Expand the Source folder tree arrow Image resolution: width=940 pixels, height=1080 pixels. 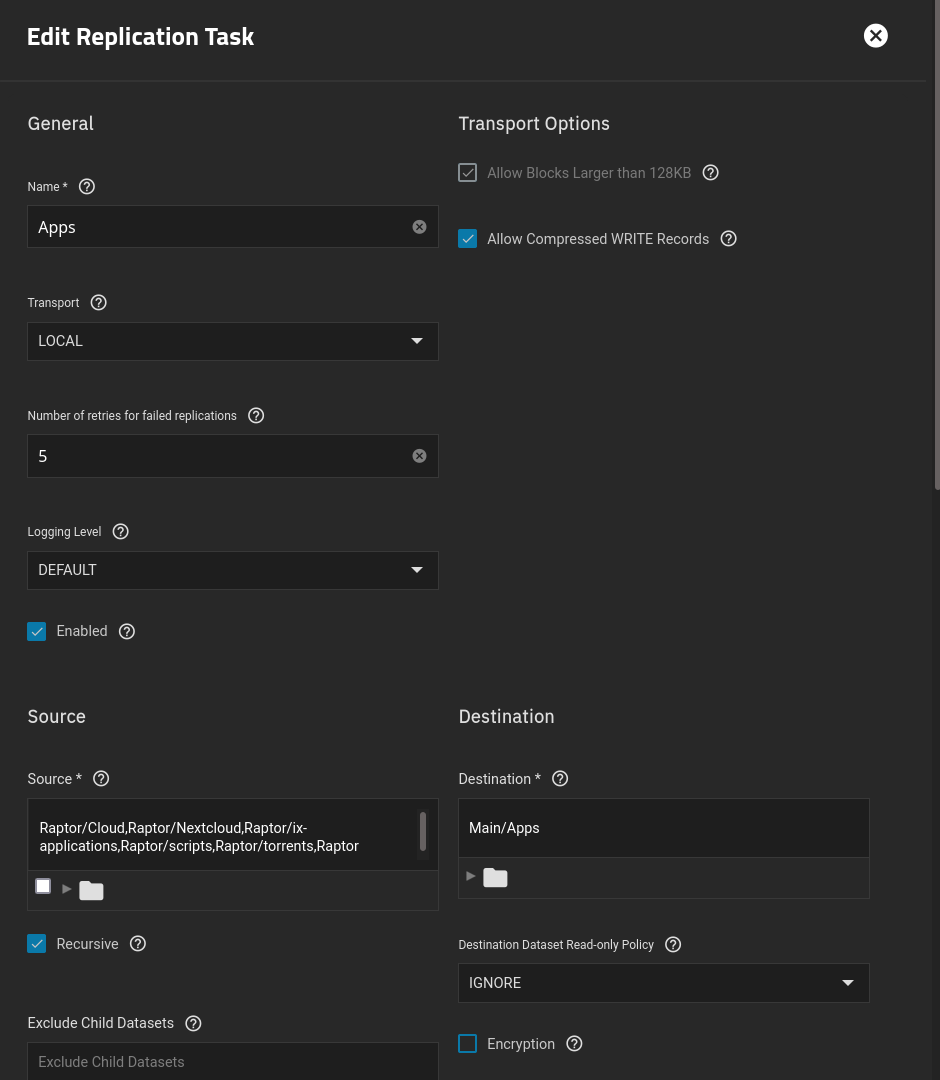tap(67, 889)
